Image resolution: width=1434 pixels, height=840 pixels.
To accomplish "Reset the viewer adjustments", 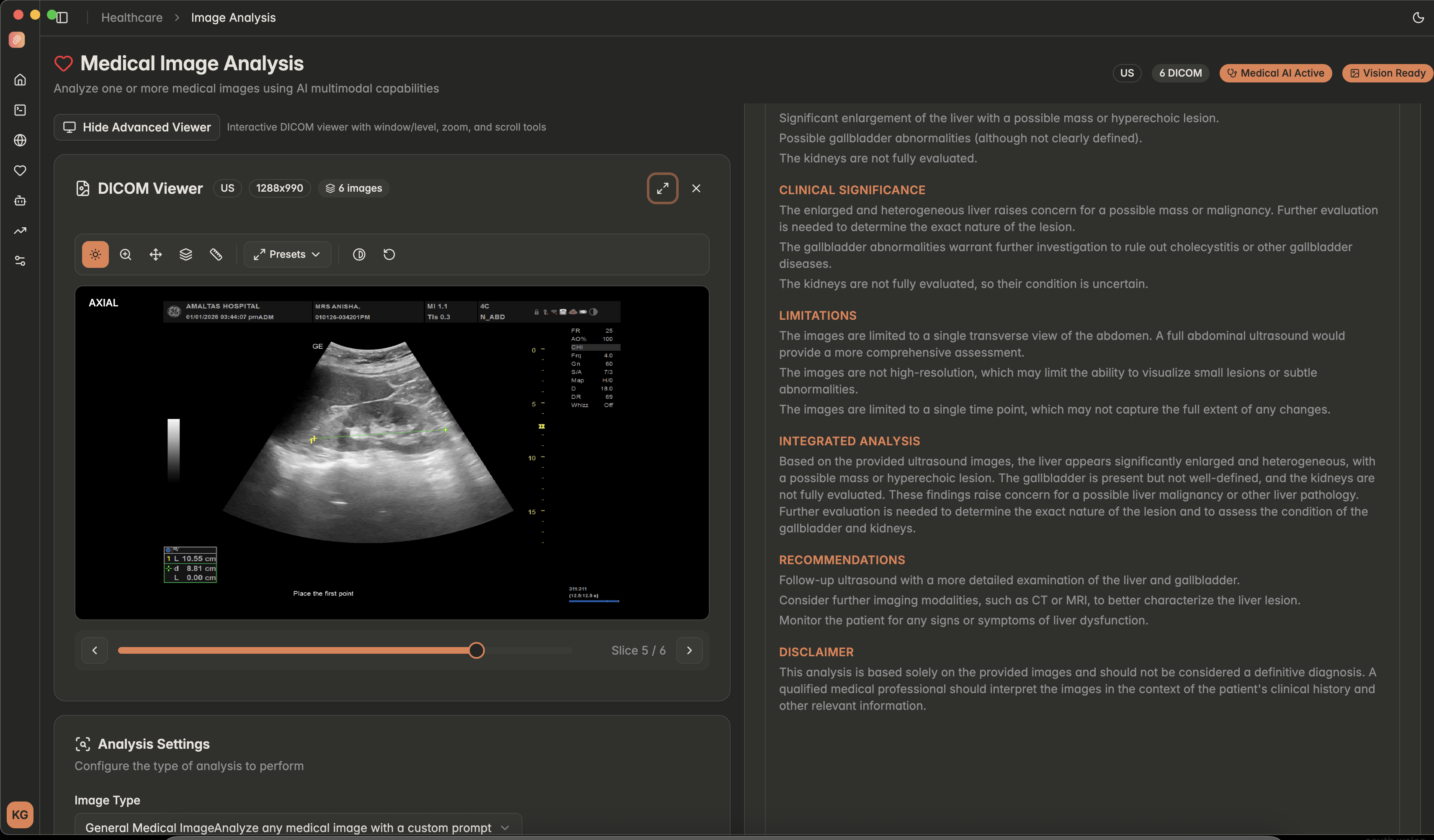I will tap(389, 254).
